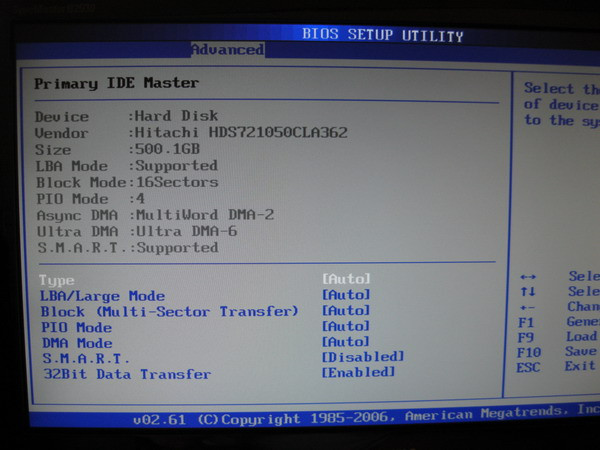The height and width of the screenshot is (450, 600).
Task: Click the F1 key hint
Action: point(526,323)
